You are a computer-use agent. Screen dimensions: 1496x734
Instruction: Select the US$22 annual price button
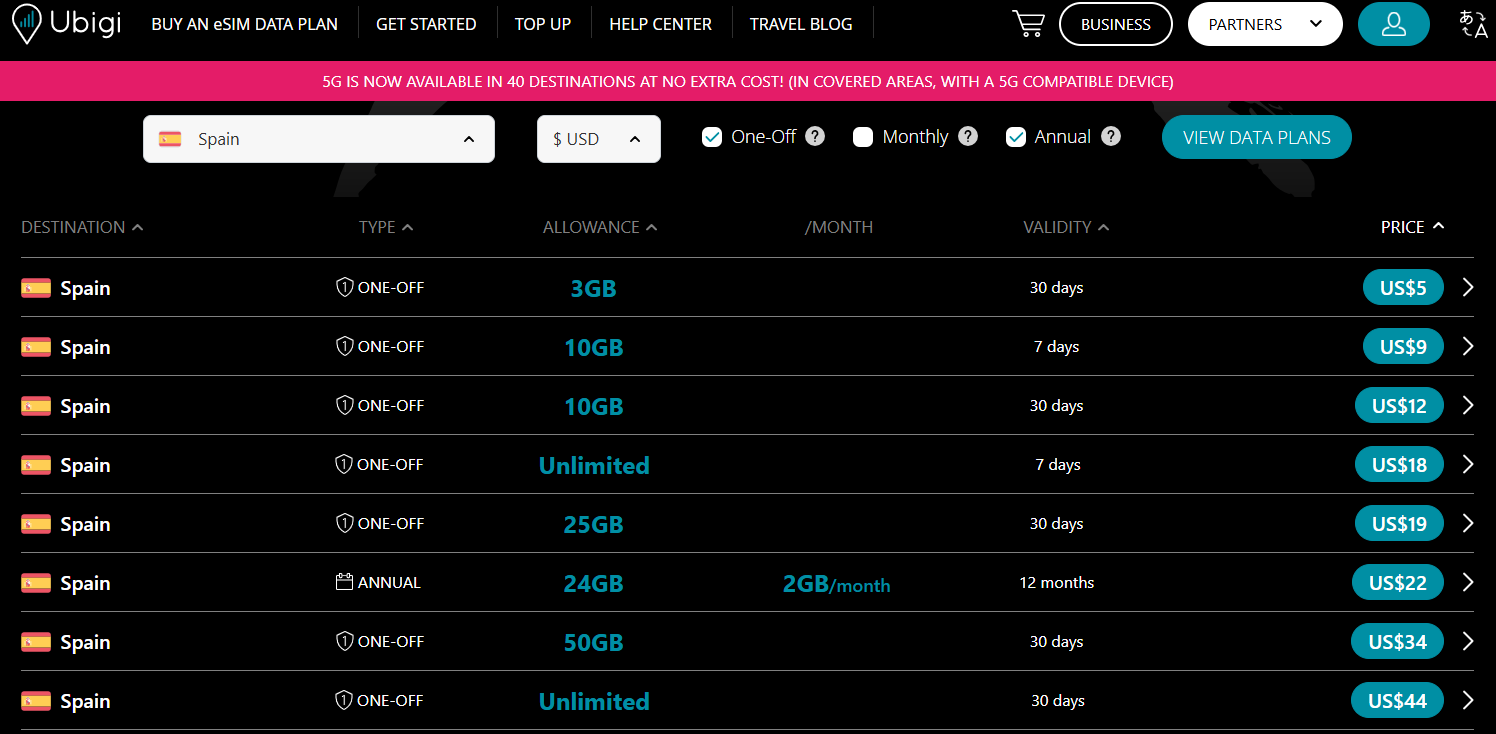pos(1398,583)
